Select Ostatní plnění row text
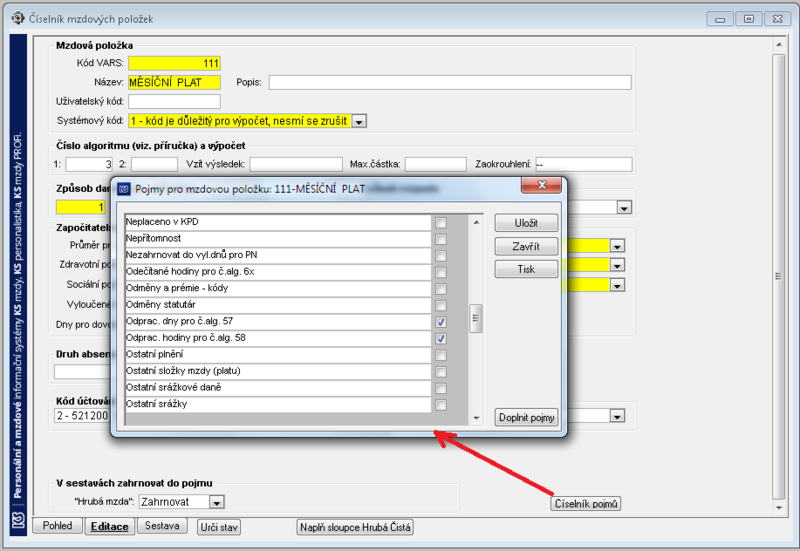 [x=155, y=354]
